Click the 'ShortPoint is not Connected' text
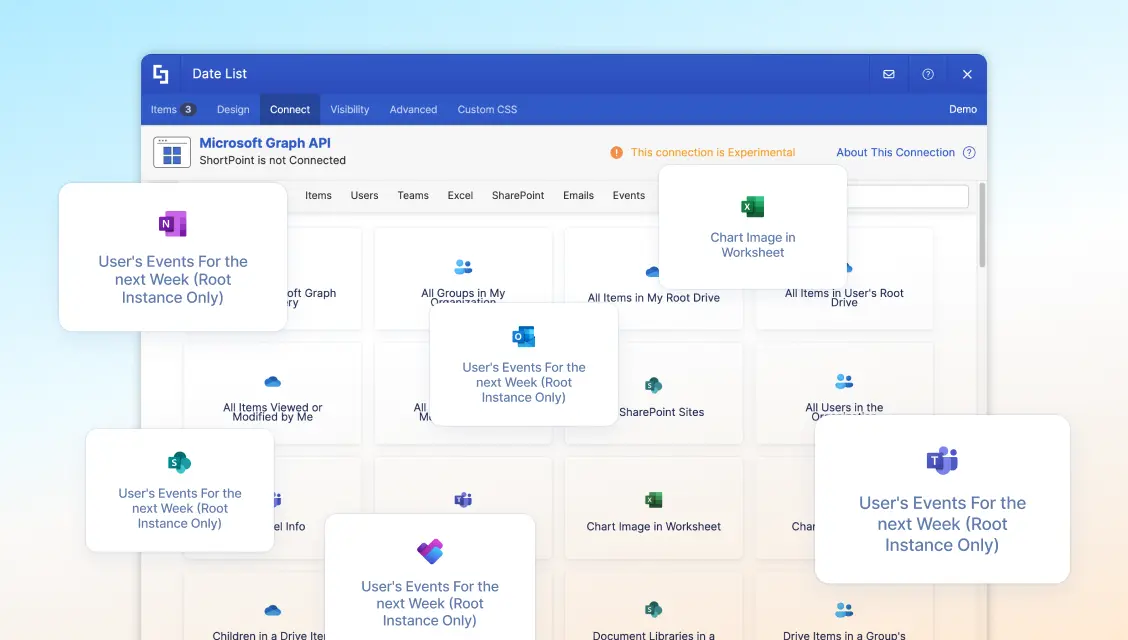 (273, 160)
